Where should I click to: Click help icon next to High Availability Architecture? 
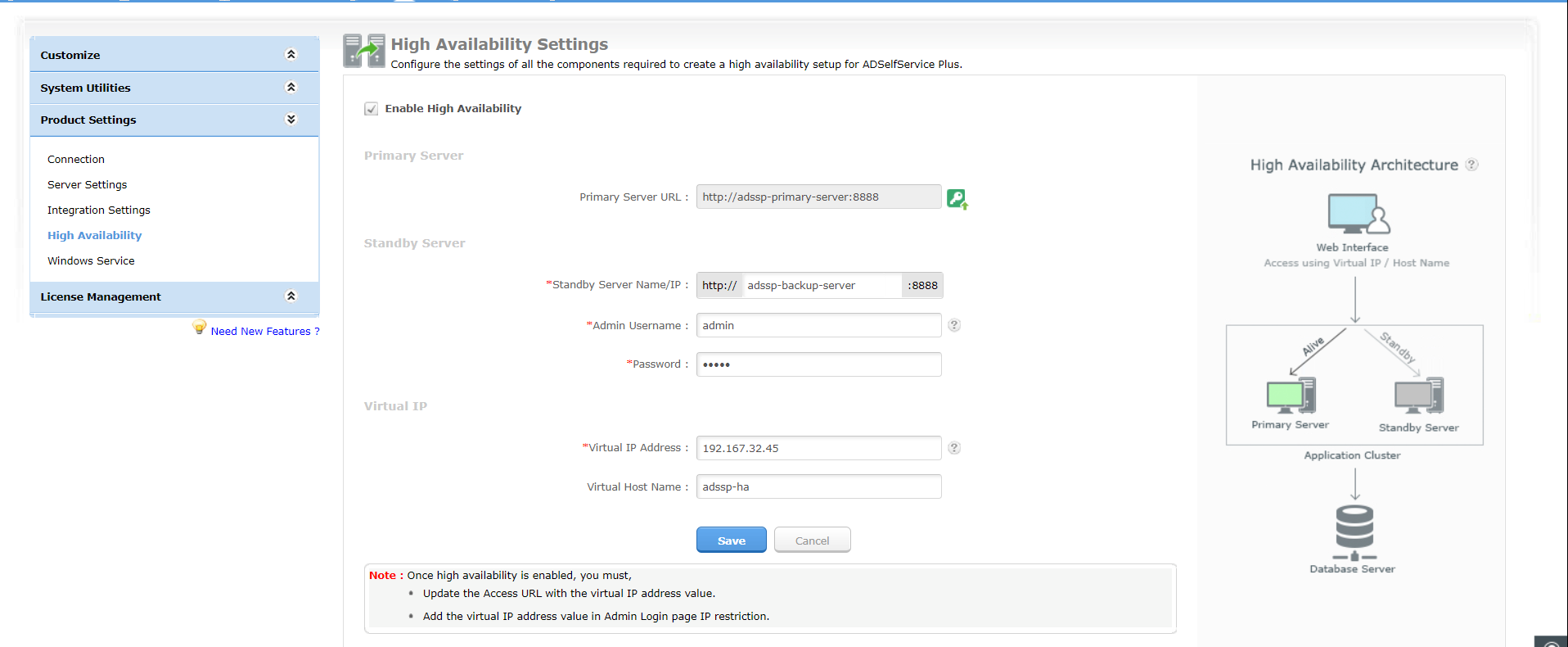click(x=1471, y=165)
